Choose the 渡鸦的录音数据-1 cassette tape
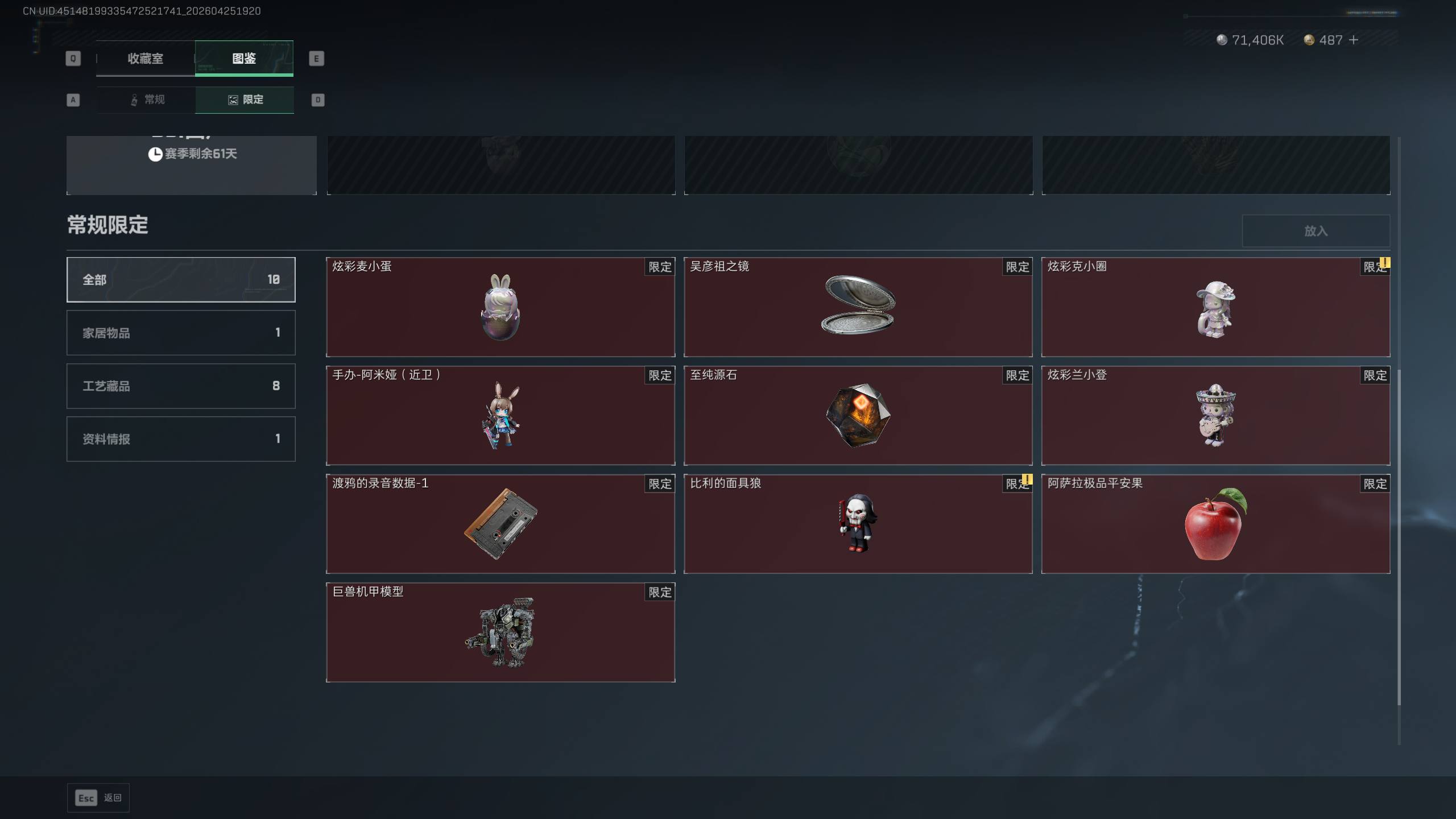The image size is (1456, 819). click(500, 524)
